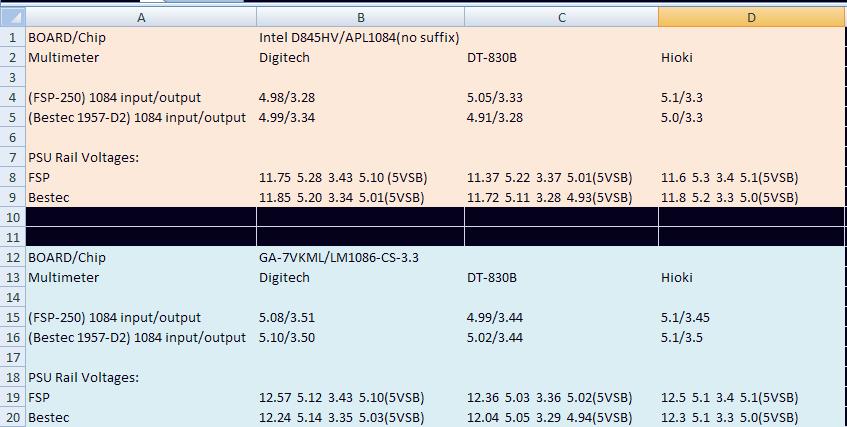Image resolution: width=847 pixels, height=427 pixels.
Task: Click the '5.02/3.44' cell
Action: coord(561,337)
